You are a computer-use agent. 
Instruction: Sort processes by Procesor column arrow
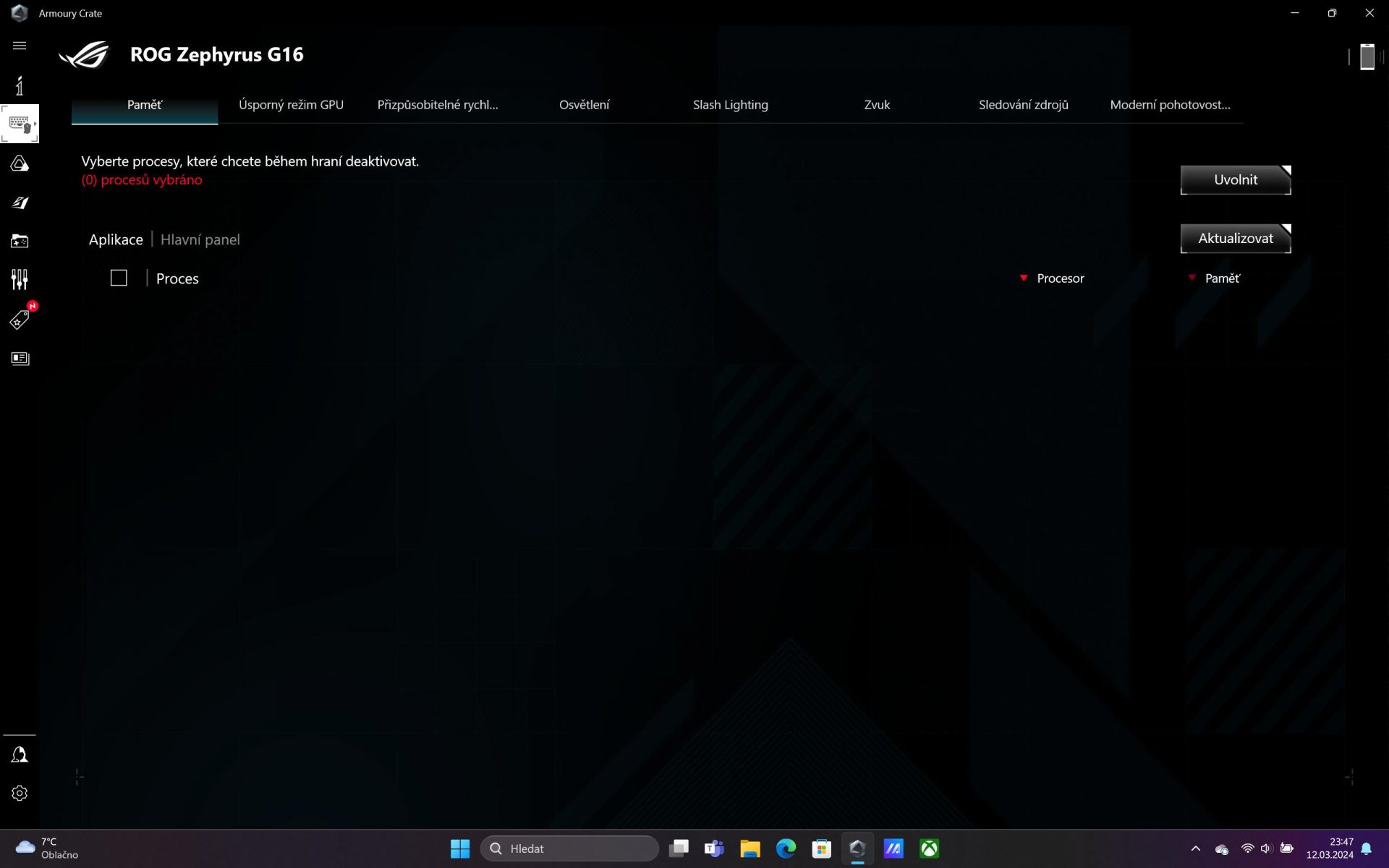(x=1024, y=278)
